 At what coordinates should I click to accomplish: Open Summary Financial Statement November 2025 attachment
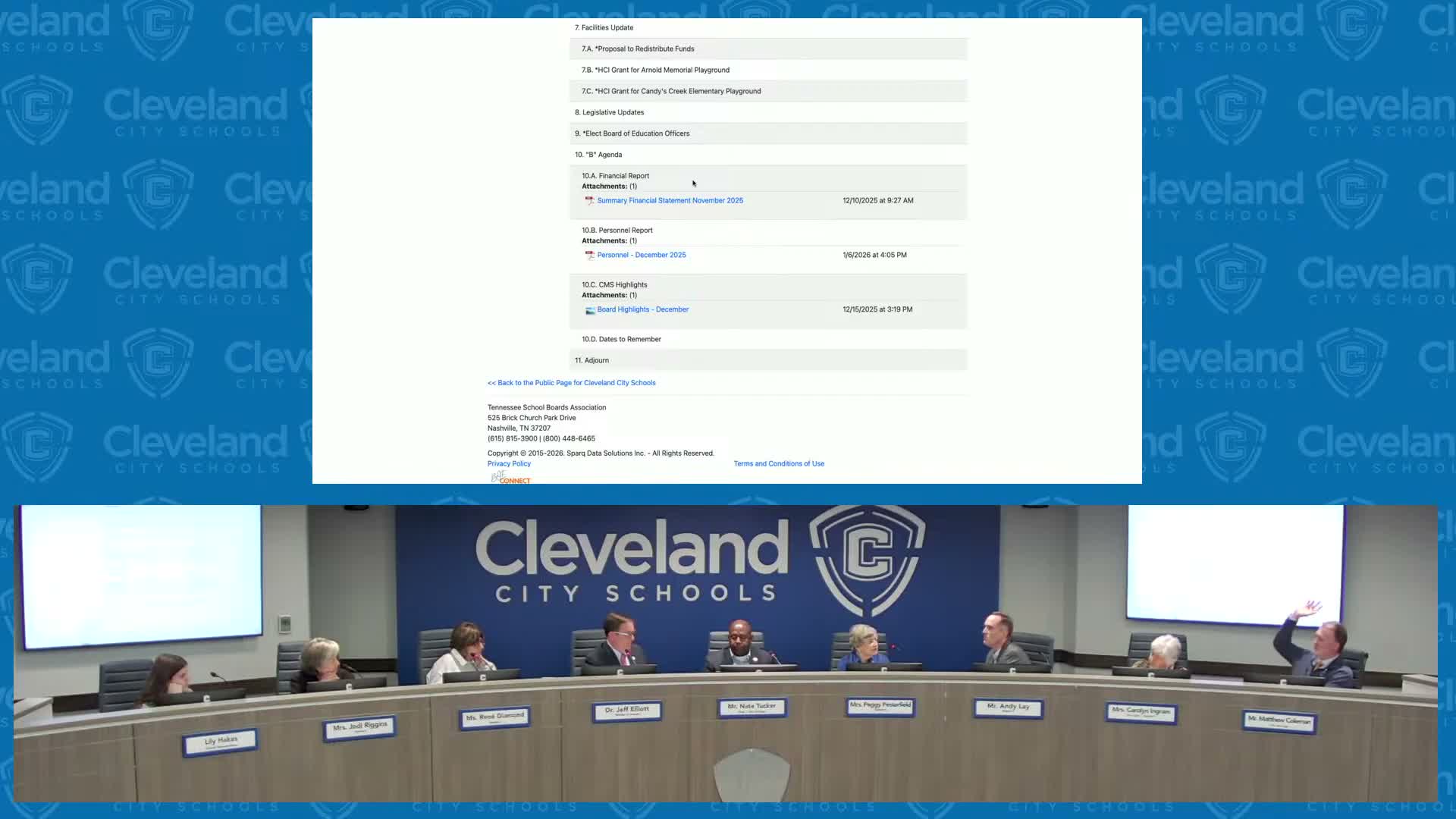click(670, 201)
